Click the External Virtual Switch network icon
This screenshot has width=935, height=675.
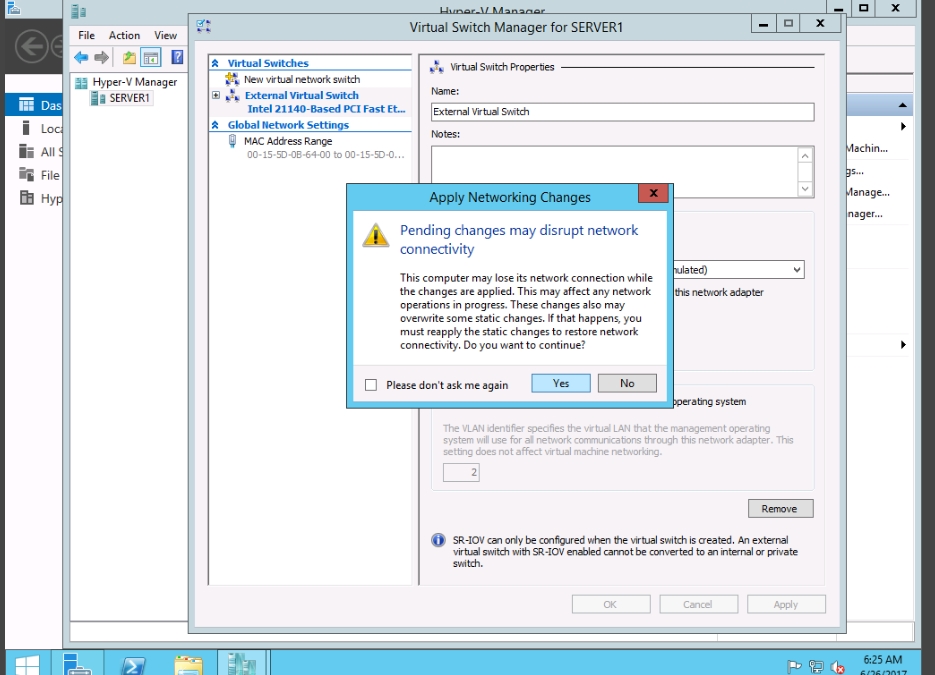232,95
